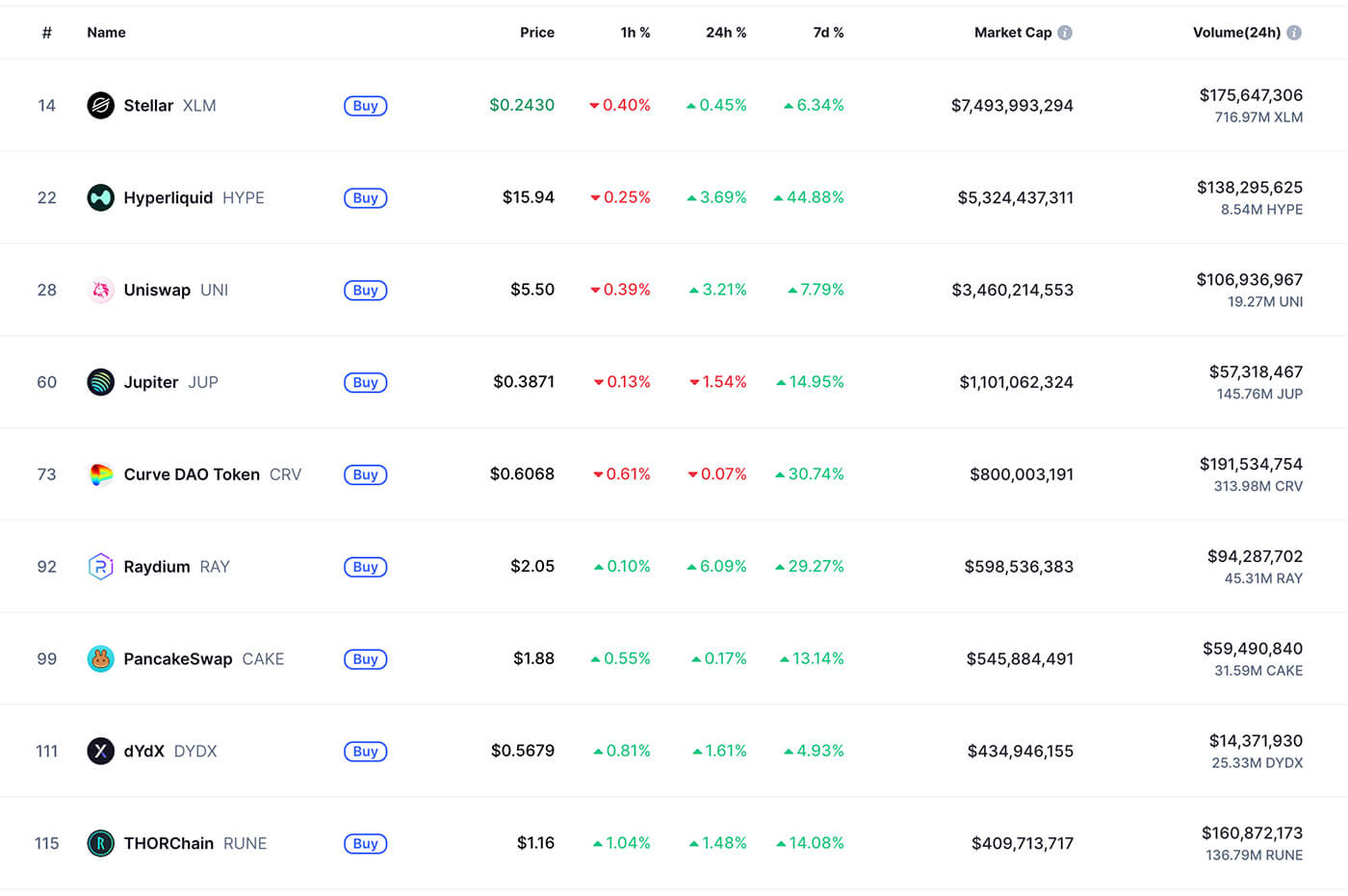This screenshot has height=896, width=1348.
Task: Click the Hyperliquid coin logo icon
Action: tap(100, 197)
